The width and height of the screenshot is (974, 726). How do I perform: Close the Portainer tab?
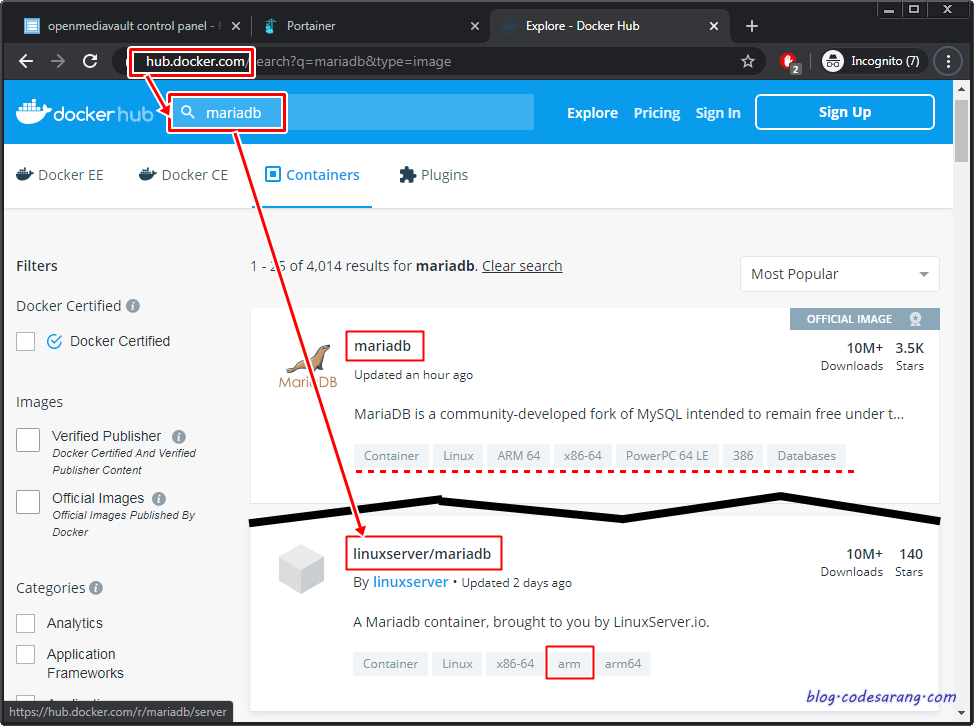[475, 26]
